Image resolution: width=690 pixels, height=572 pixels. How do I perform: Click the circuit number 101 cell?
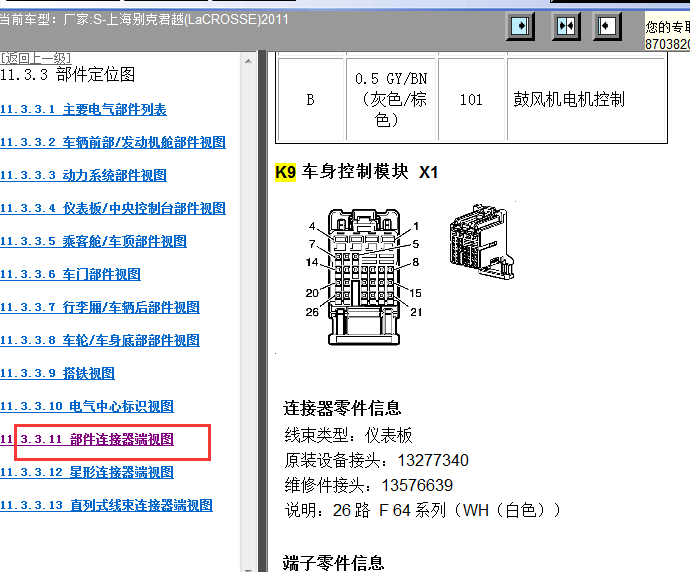tap(471, 99)
